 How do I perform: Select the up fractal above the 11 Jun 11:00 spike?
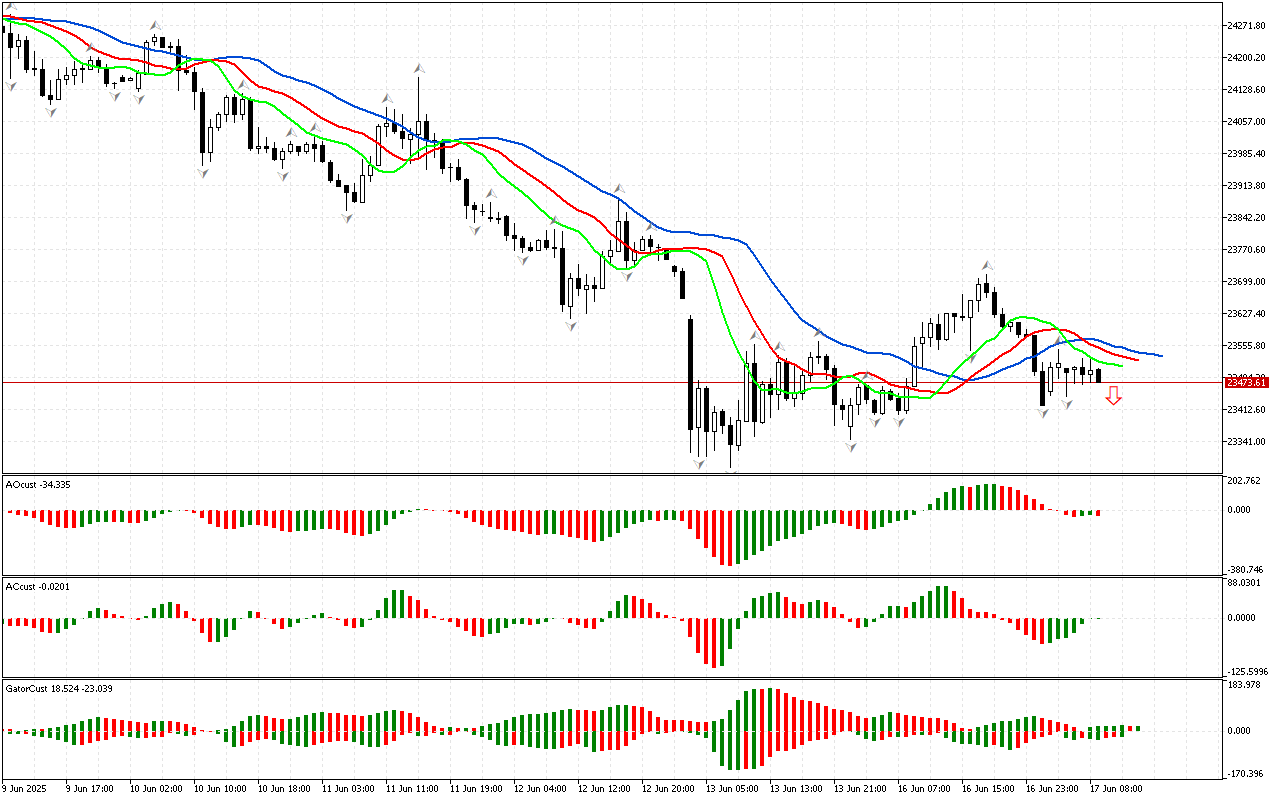(x=418, y=68)
